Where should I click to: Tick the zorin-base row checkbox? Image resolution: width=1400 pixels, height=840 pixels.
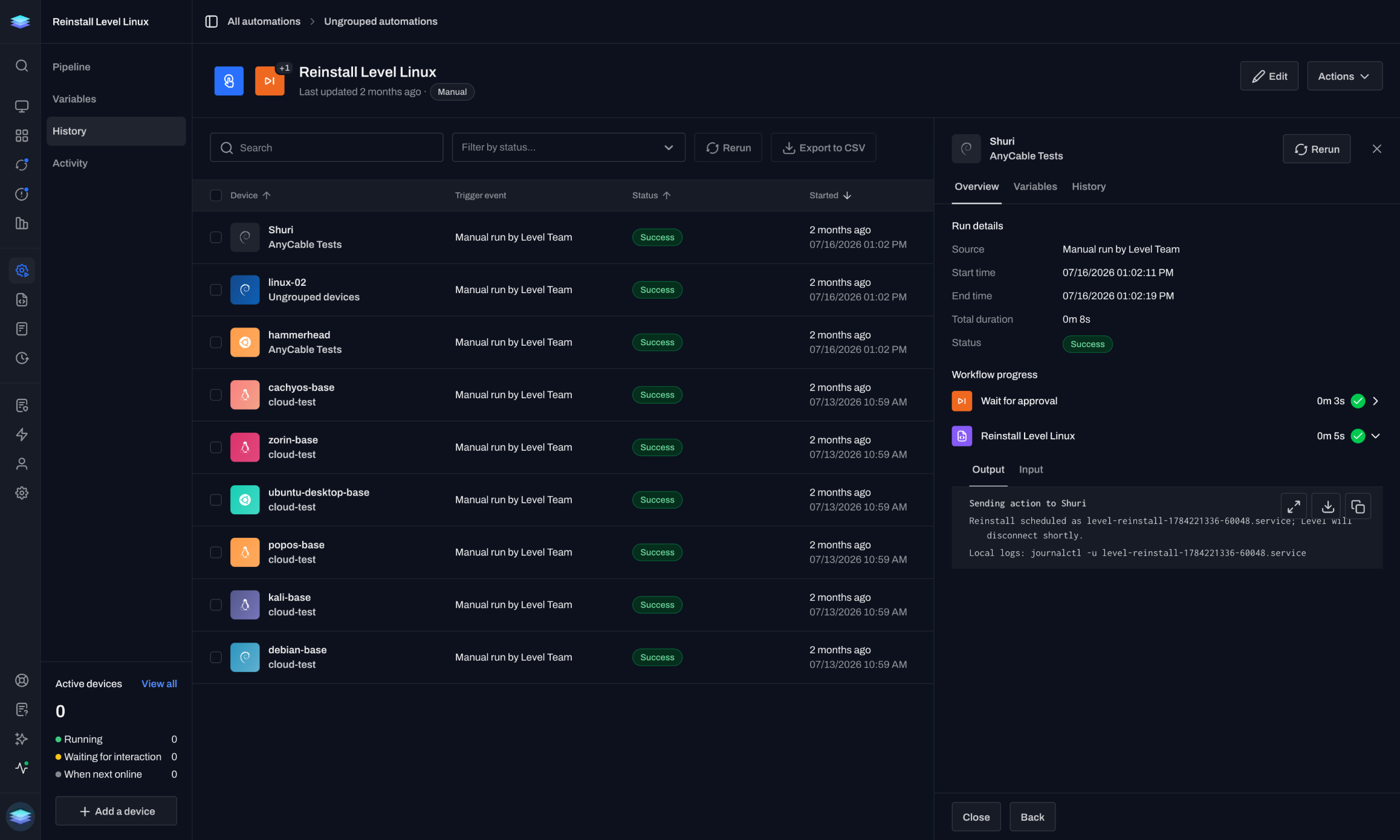(216, 448)
